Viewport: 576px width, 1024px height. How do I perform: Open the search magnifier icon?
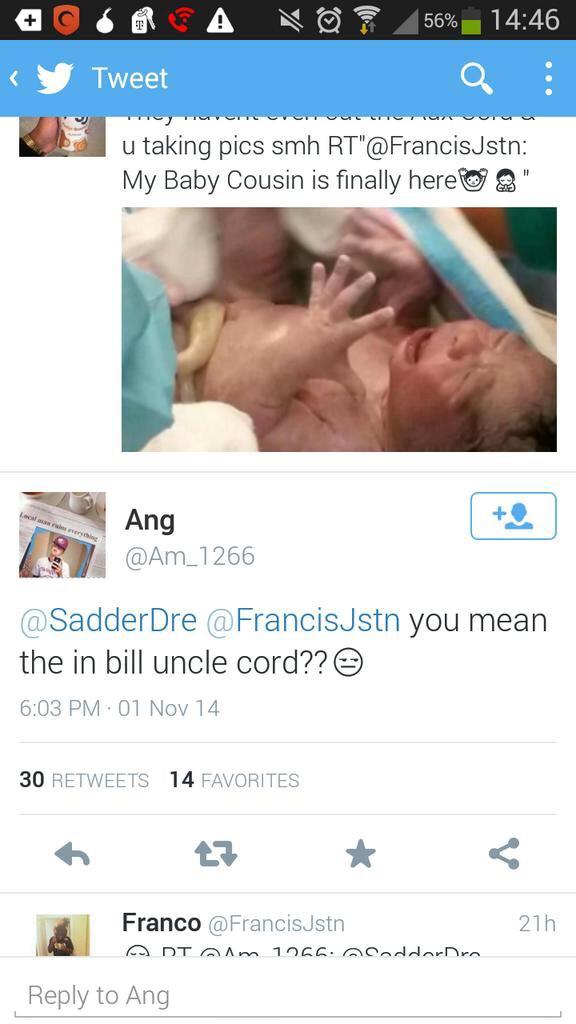(x=476, y=78)
